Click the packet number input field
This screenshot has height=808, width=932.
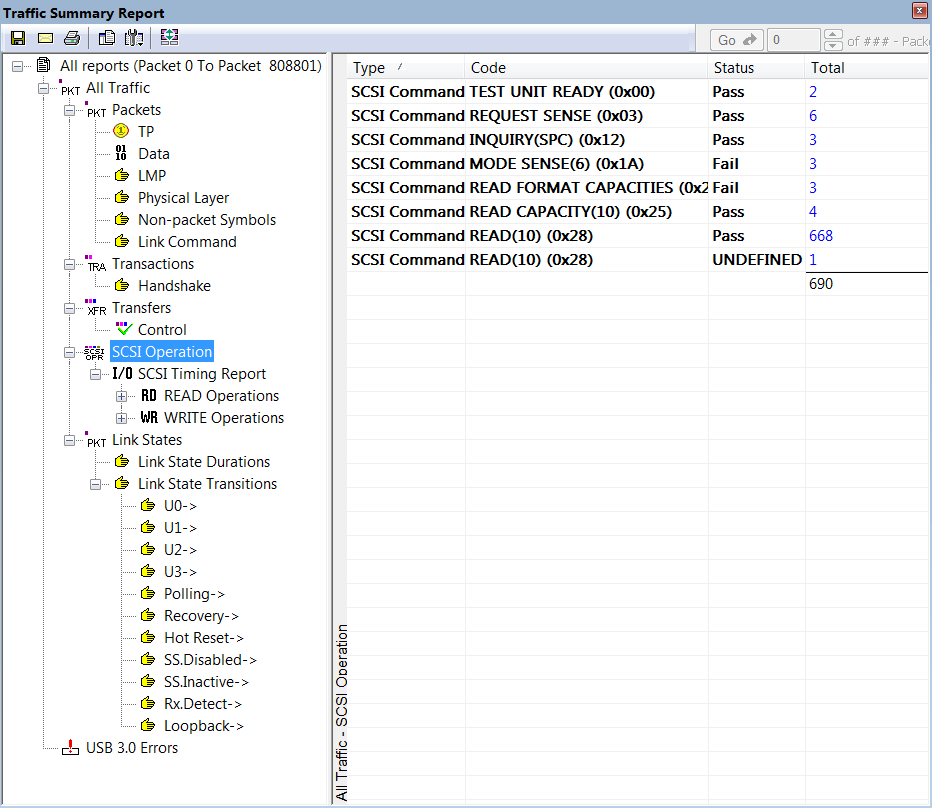(x=793, y=40)
